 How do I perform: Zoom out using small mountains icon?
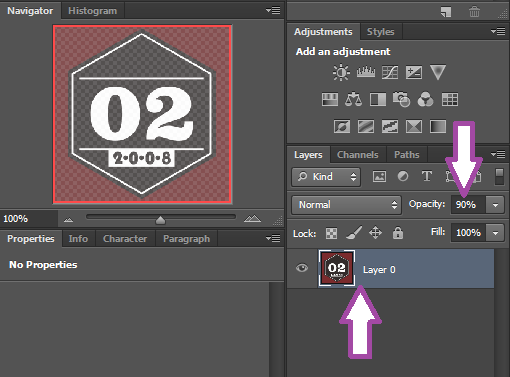[68, 219]
